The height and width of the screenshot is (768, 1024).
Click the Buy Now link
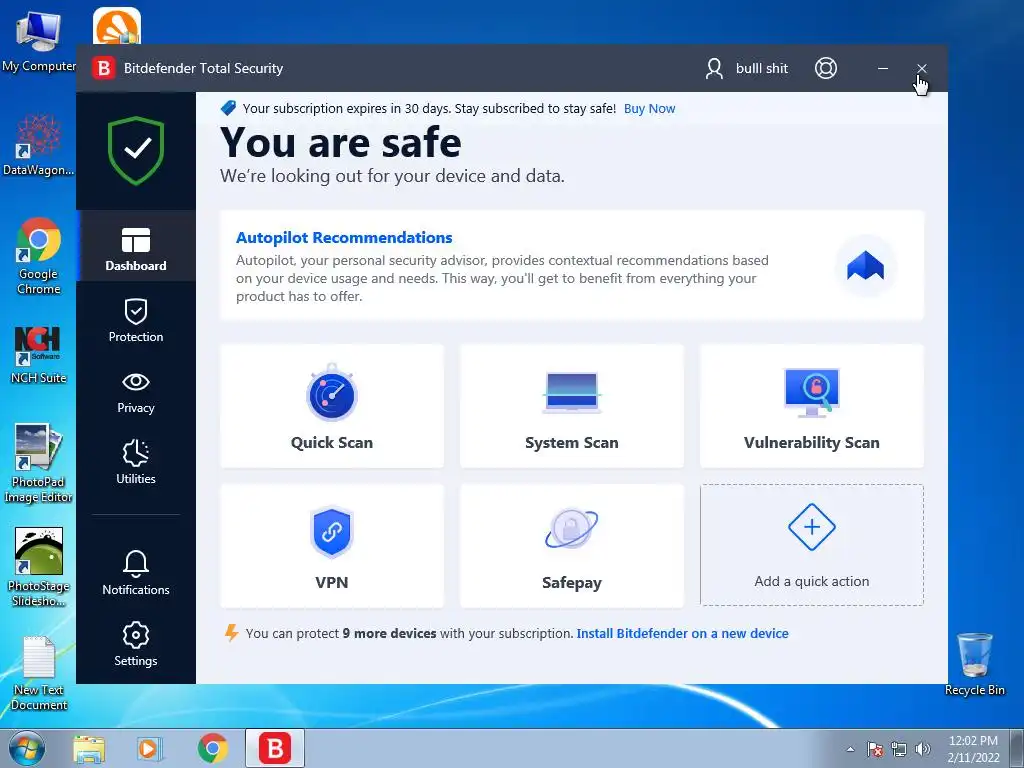pos(649,108)
